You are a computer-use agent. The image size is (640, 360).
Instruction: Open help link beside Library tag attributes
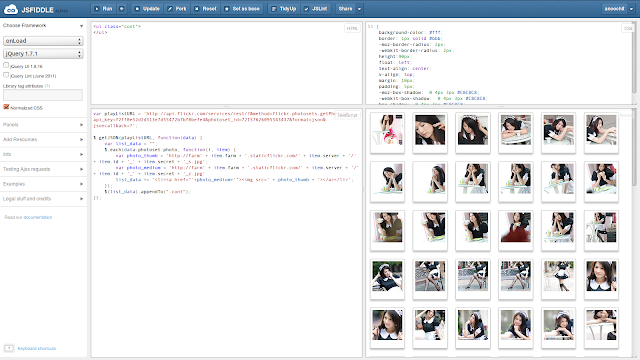[47, 86]
